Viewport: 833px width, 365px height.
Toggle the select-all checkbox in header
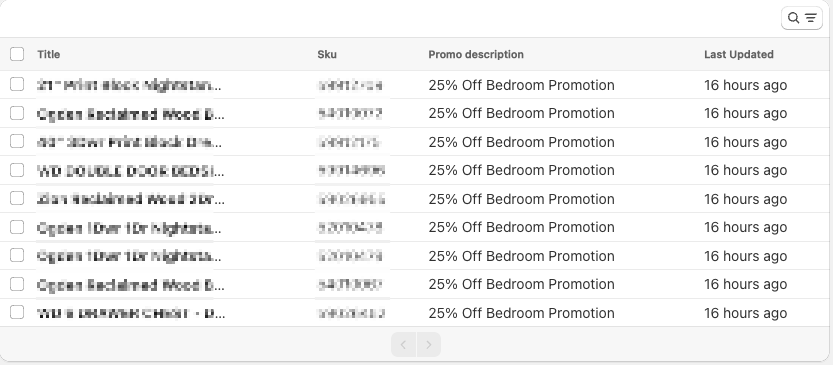pyautogui.click(x=17, y=54)
